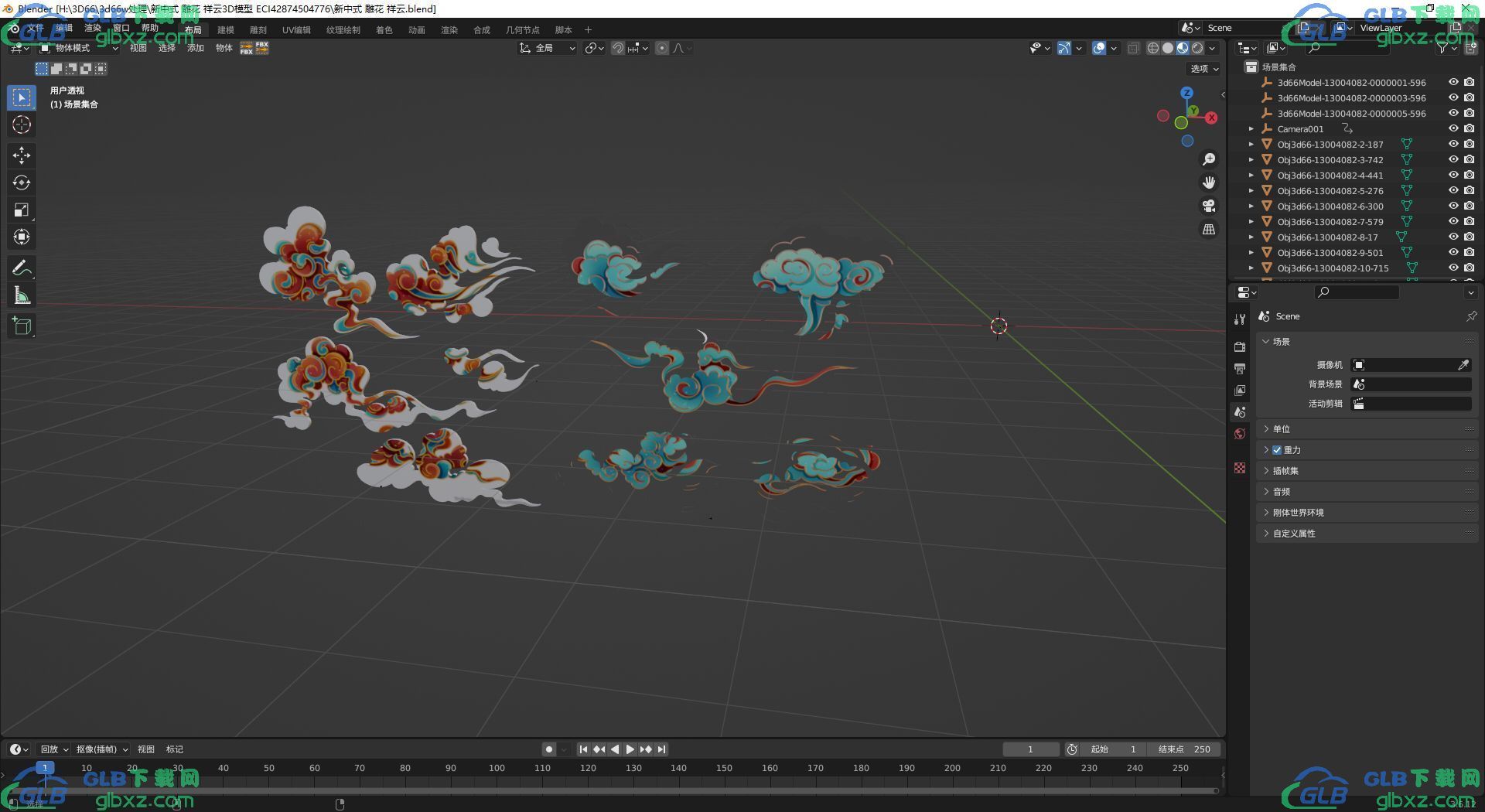This screenshot has height=812, width=1485.
Task: Open the World properties tab
Action: coord(1240,433)
